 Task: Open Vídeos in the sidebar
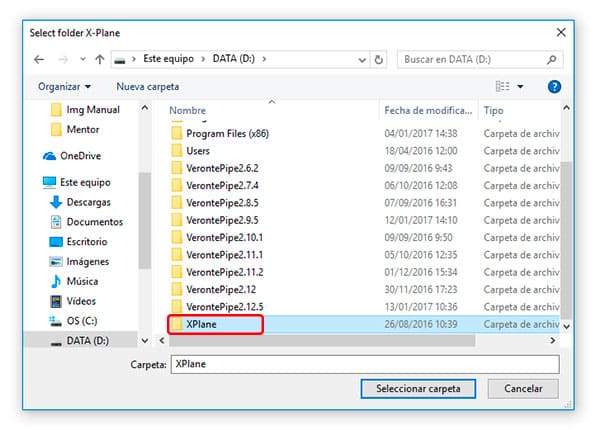73,301
